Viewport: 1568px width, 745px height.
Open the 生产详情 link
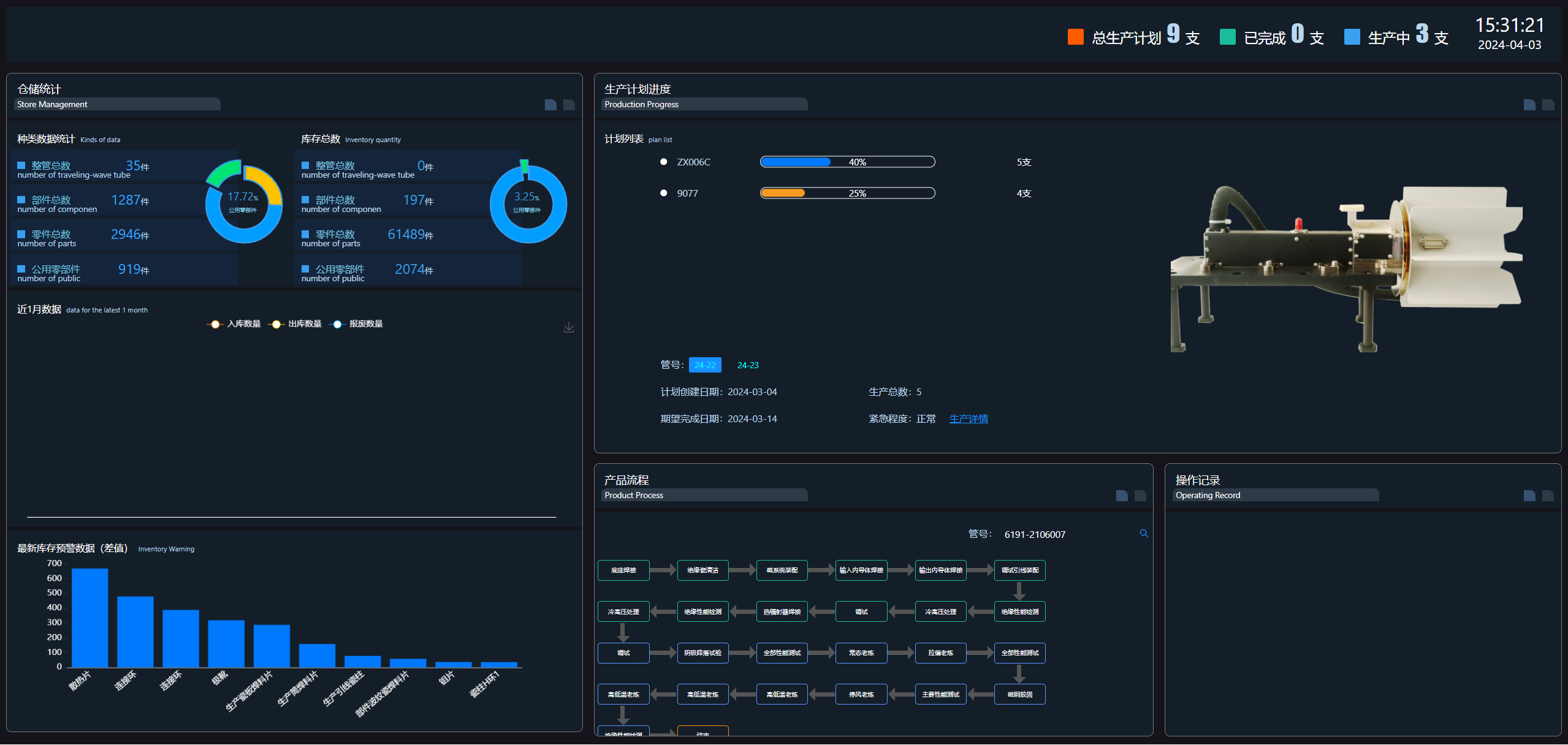(x=969, y=419)
